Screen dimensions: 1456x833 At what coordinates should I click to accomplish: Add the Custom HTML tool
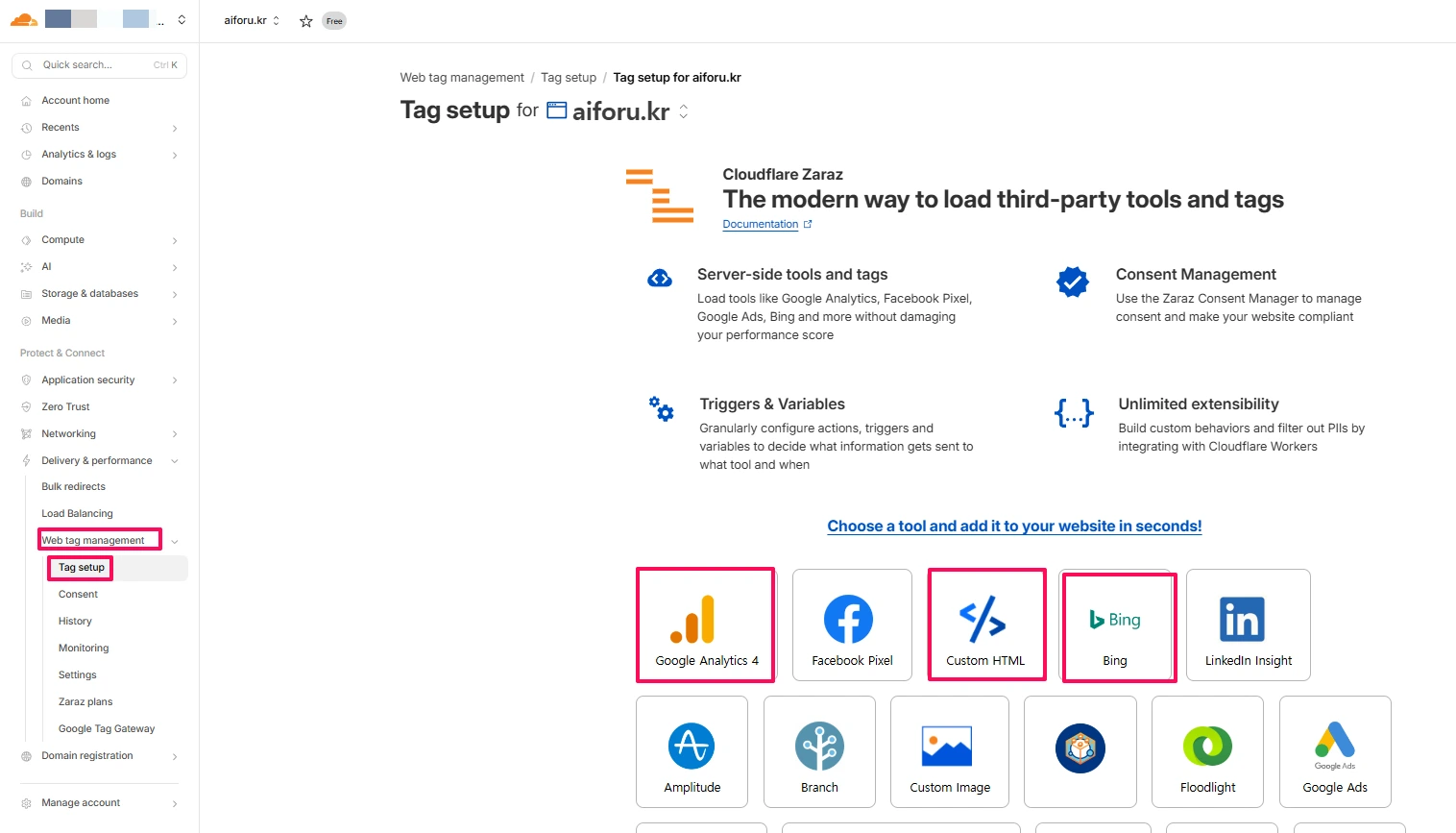[986, 625]
